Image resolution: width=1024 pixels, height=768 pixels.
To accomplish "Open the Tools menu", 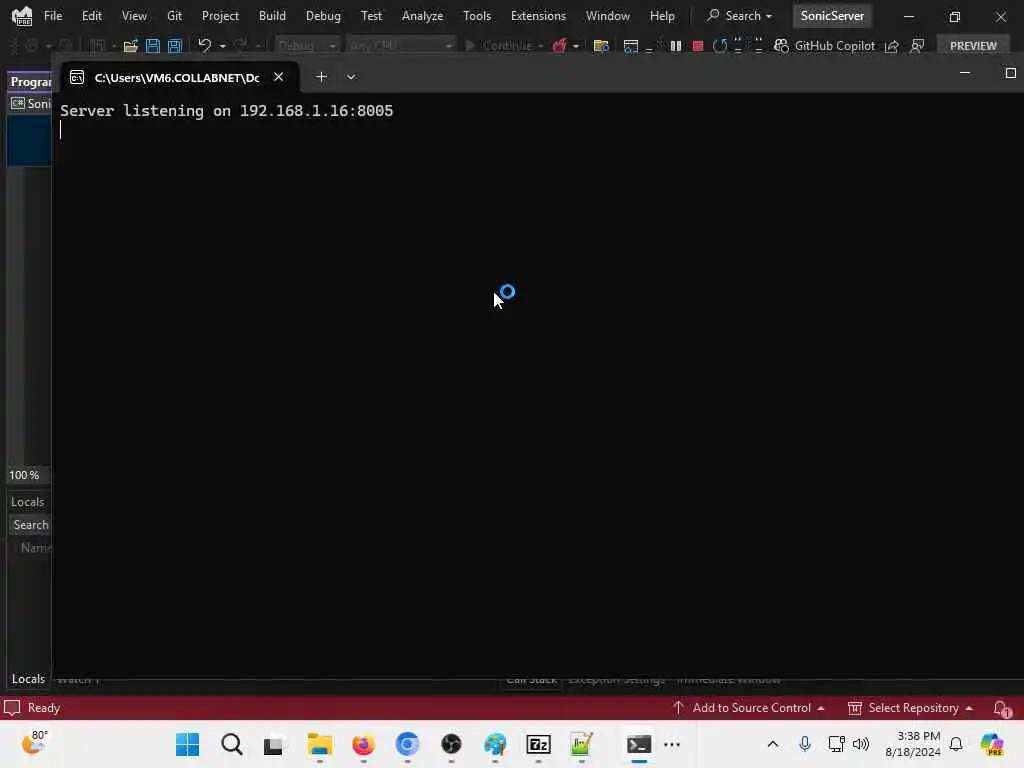I will click(477, 16).
